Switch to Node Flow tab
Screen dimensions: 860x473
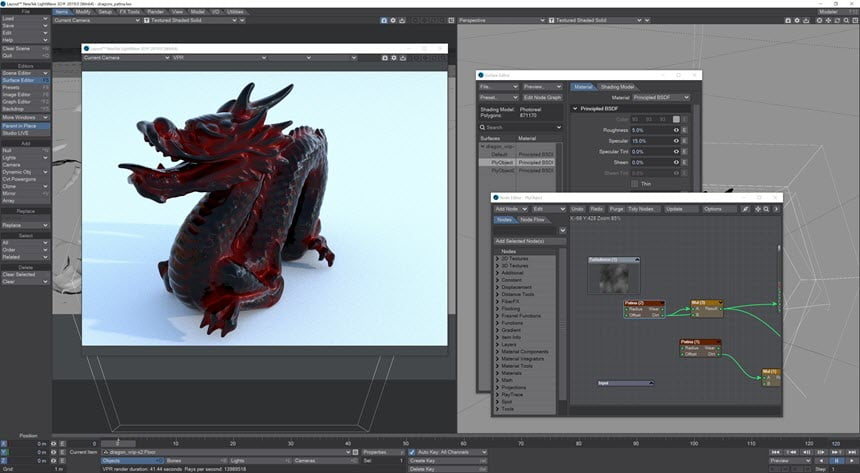coord(531,219)
